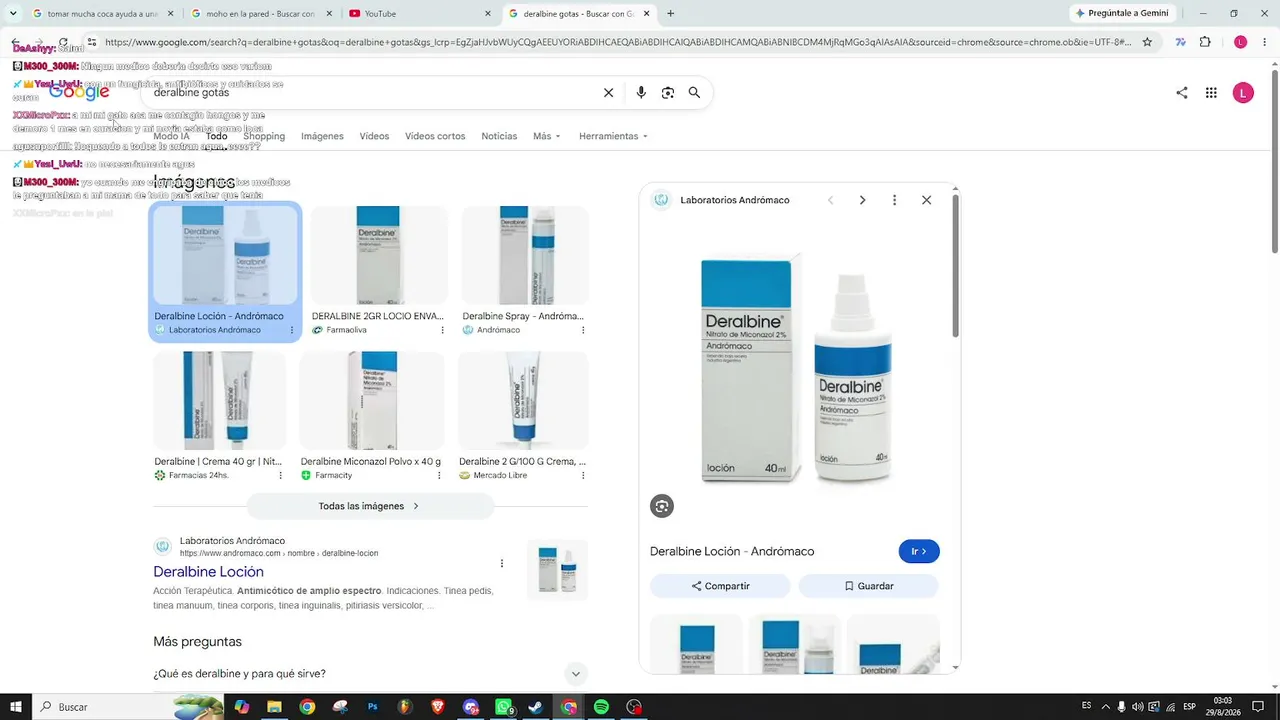Click the Todas las imágenes button
Image resolution: width=1280 pixels, height=720 pixels.
[x=370, y=506]
